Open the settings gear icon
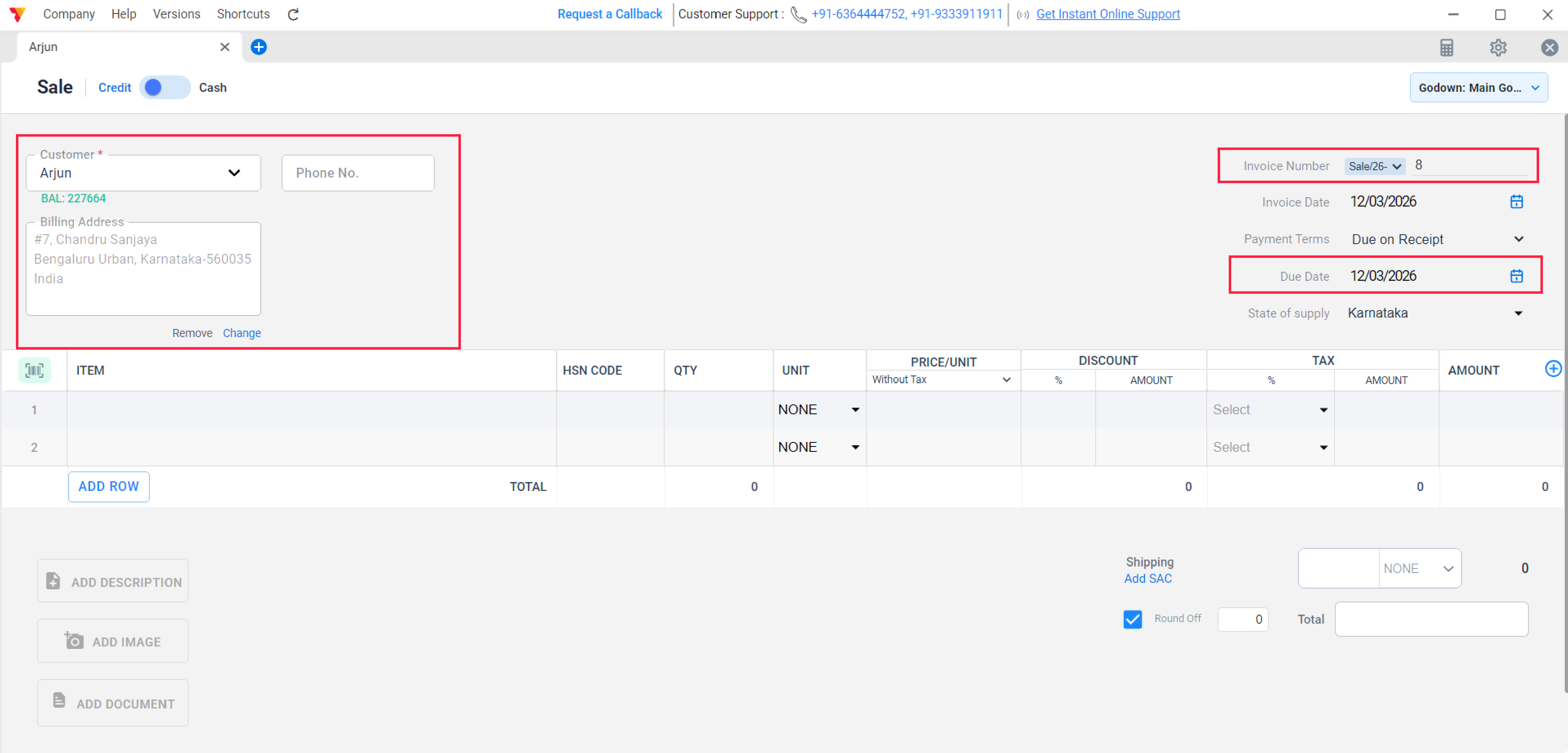 point(1498,47)
